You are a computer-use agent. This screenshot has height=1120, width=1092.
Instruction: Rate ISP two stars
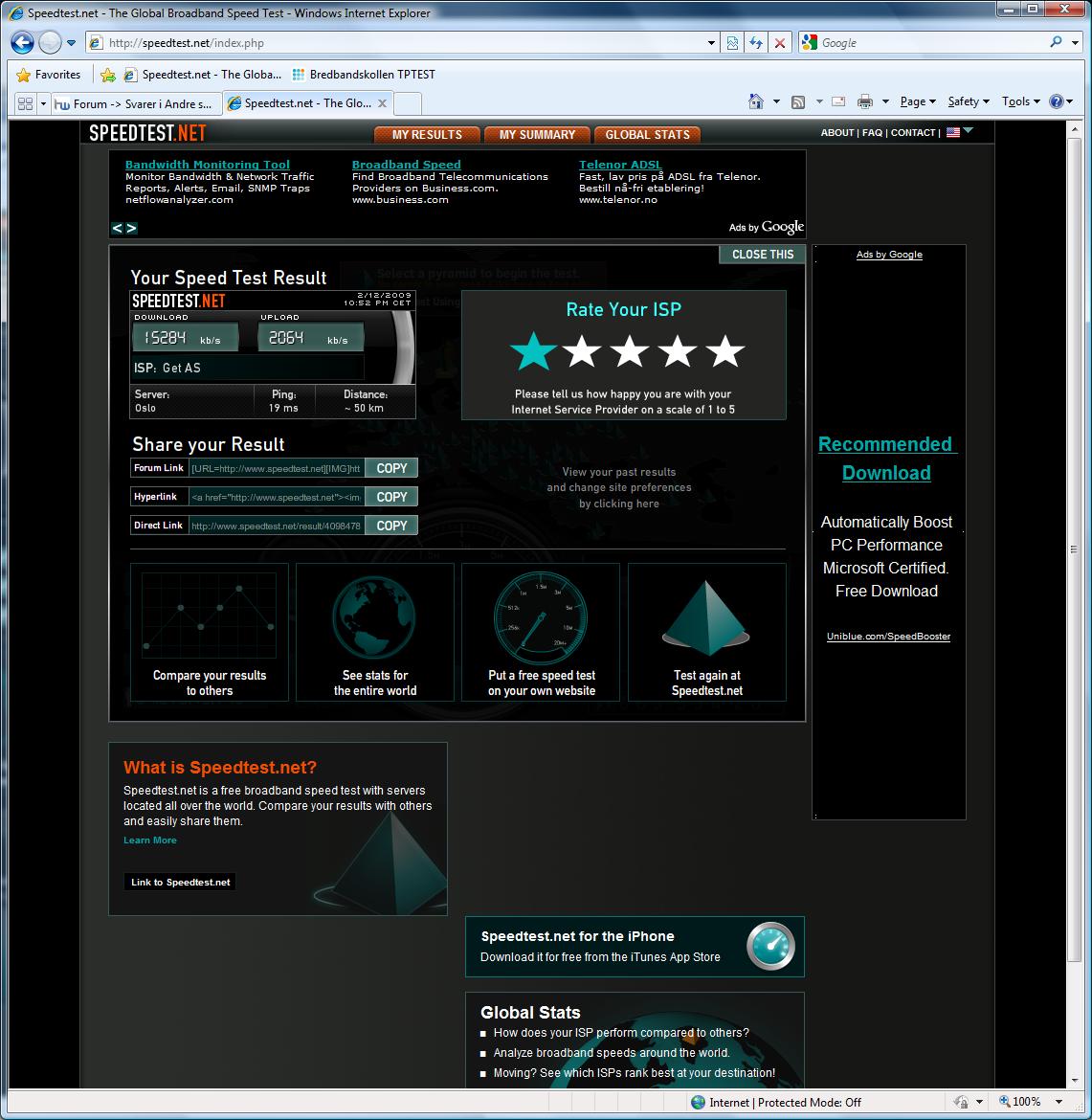pyautogui.click(x=582, y=350)
